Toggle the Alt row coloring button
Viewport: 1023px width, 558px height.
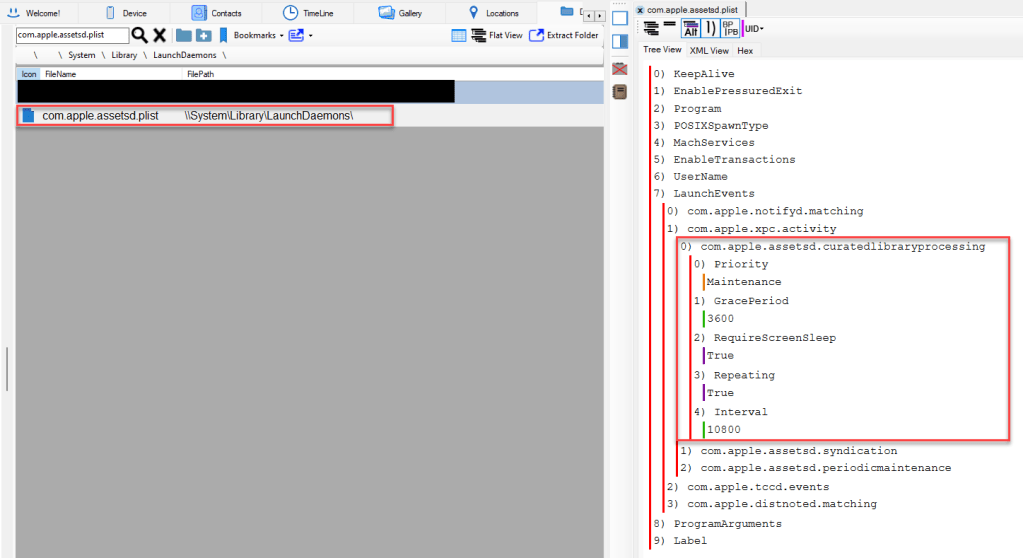point(690,28)
